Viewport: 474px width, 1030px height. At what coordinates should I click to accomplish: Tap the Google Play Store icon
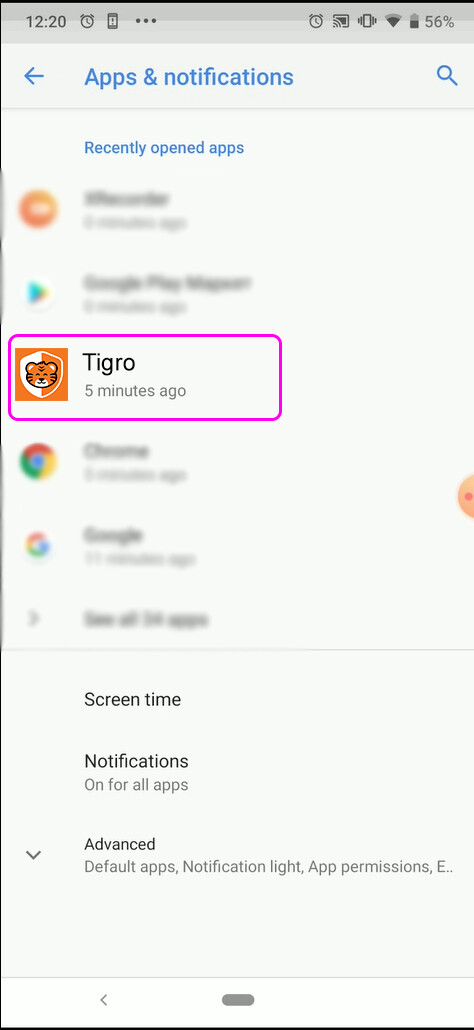37,293
